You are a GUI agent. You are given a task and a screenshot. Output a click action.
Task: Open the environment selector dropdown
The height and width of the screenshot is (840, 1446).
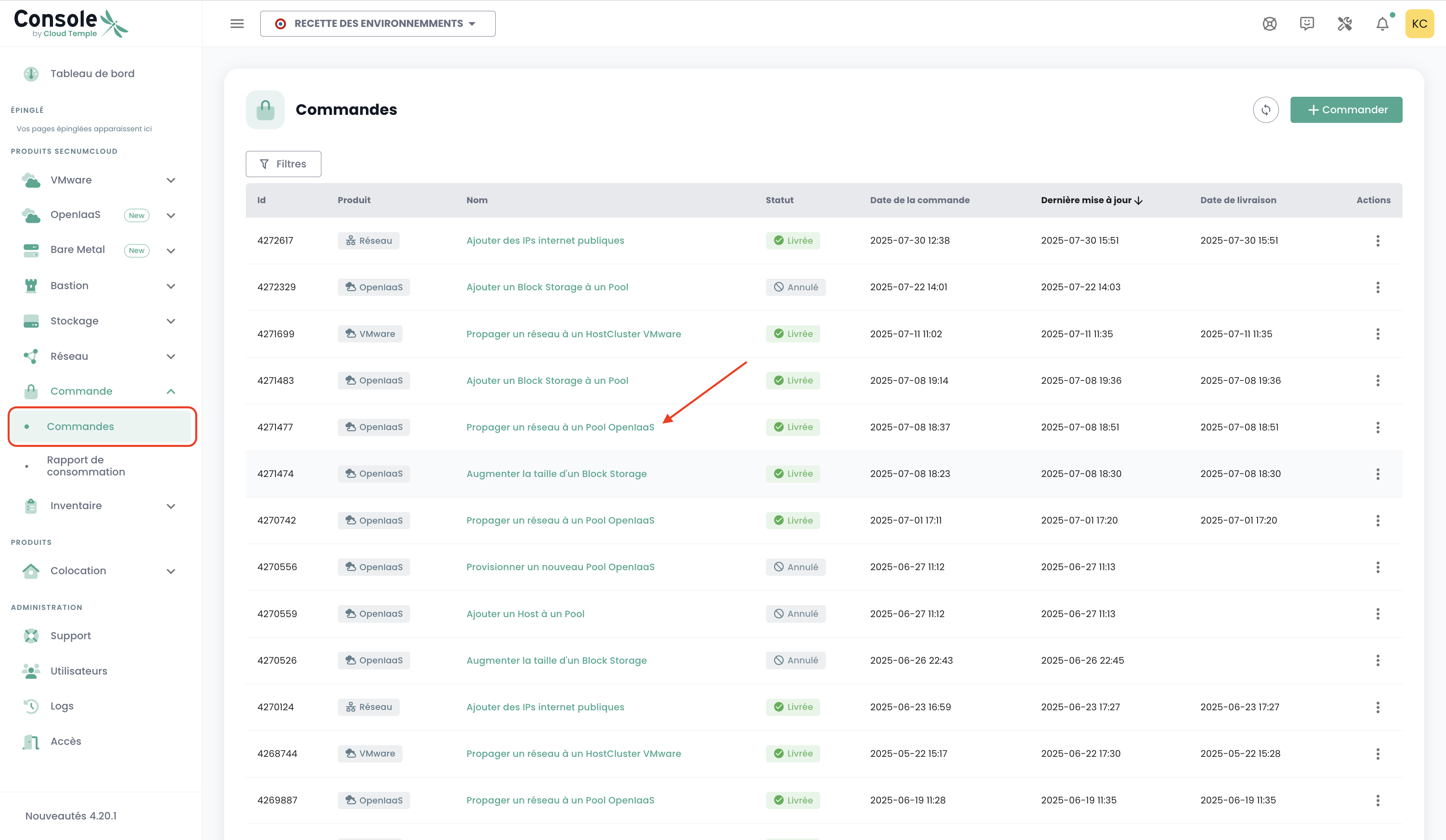click(x=378, y=24)
